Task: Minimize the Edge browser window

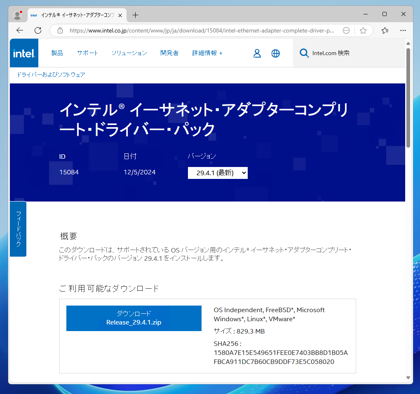Action: 366,14
